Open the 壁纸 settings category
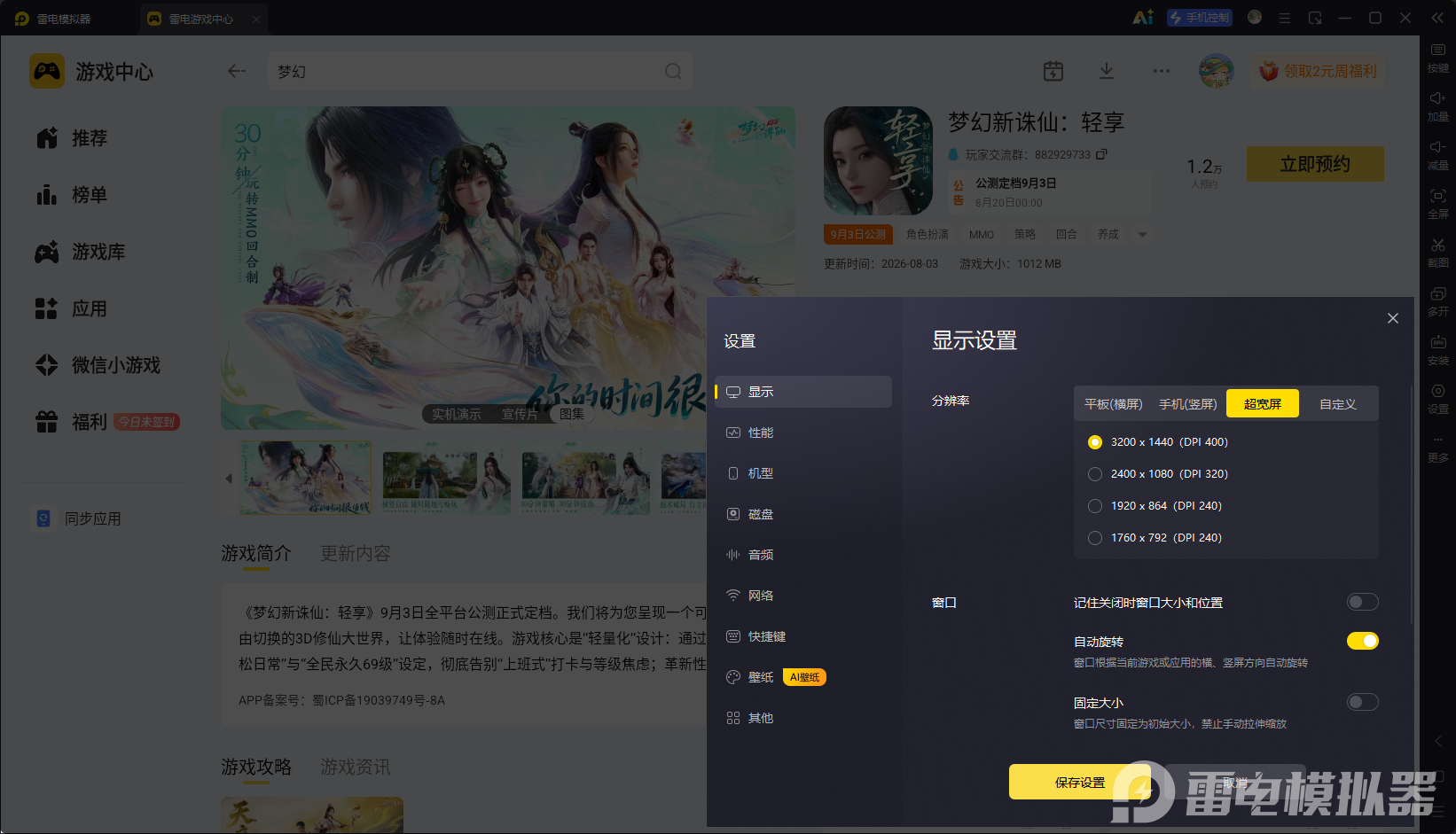The image size is (1456, 834). pyautogui.click(x=803, y=677)
